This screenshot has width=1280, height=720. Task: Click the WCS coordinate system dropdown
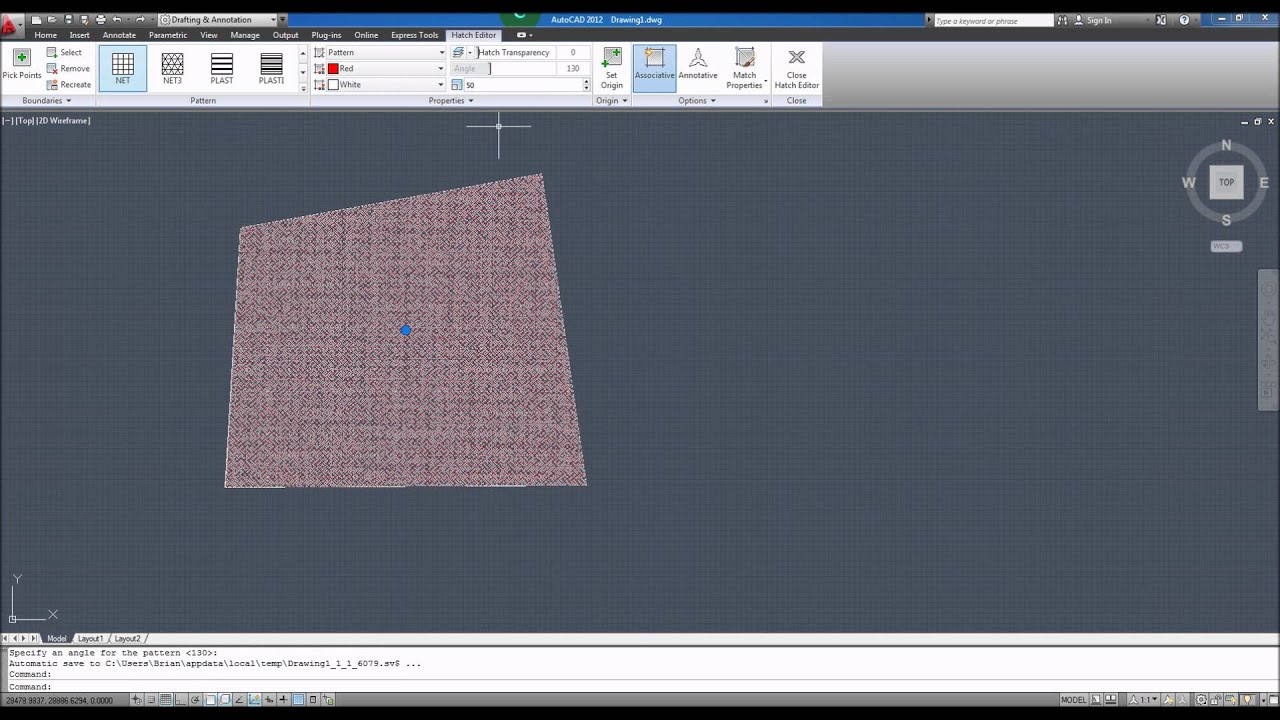(x=1226, y=246)
